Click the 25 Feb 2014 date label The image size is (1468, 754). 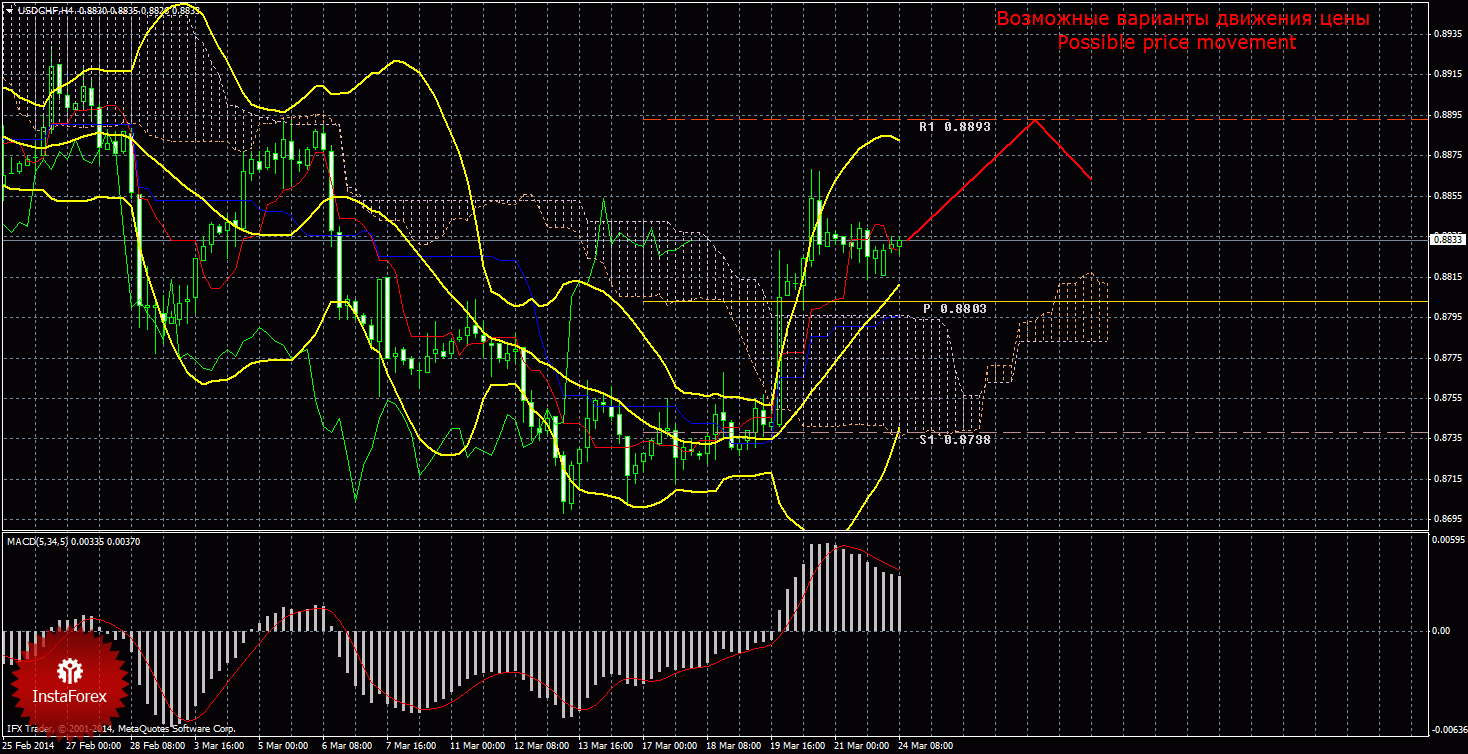click(27, 746)
